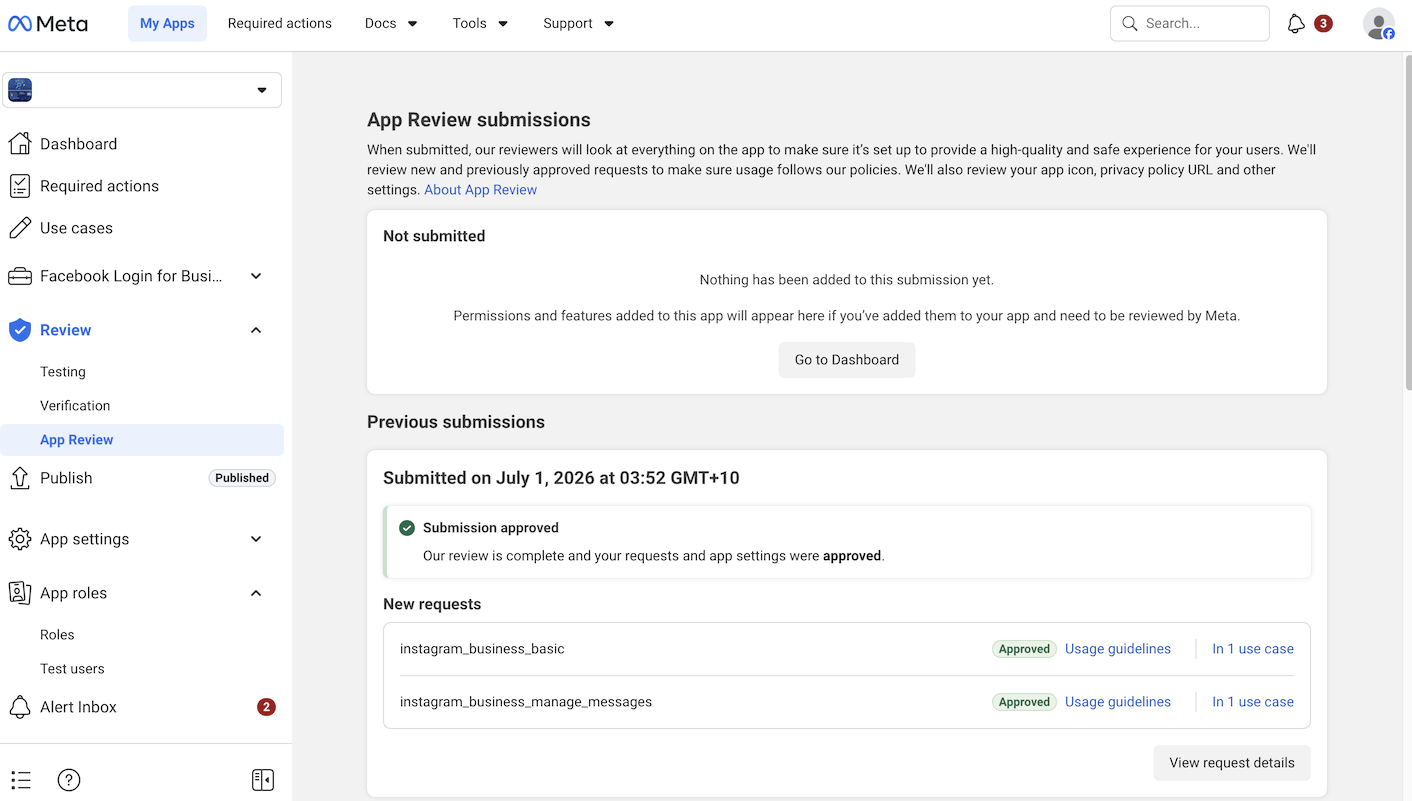Click the Submitted on July 1, 2026 heading
This screenshot has width=1412, height=801.
click(x=561, y=478)
